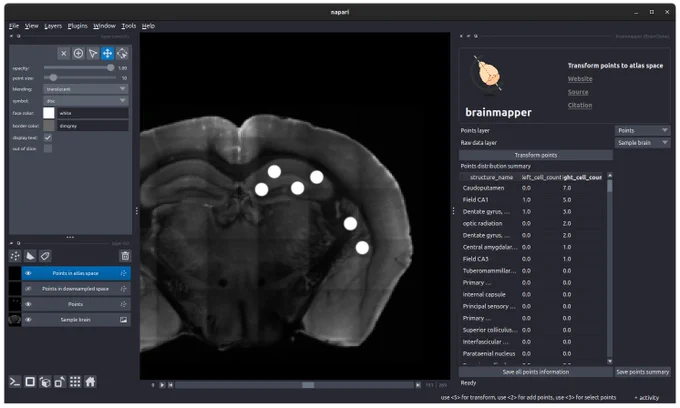This screenshot has height=408, width=680.
Task: Activate the pan/zoom mode tool
Action: click(x=107, y=53)
